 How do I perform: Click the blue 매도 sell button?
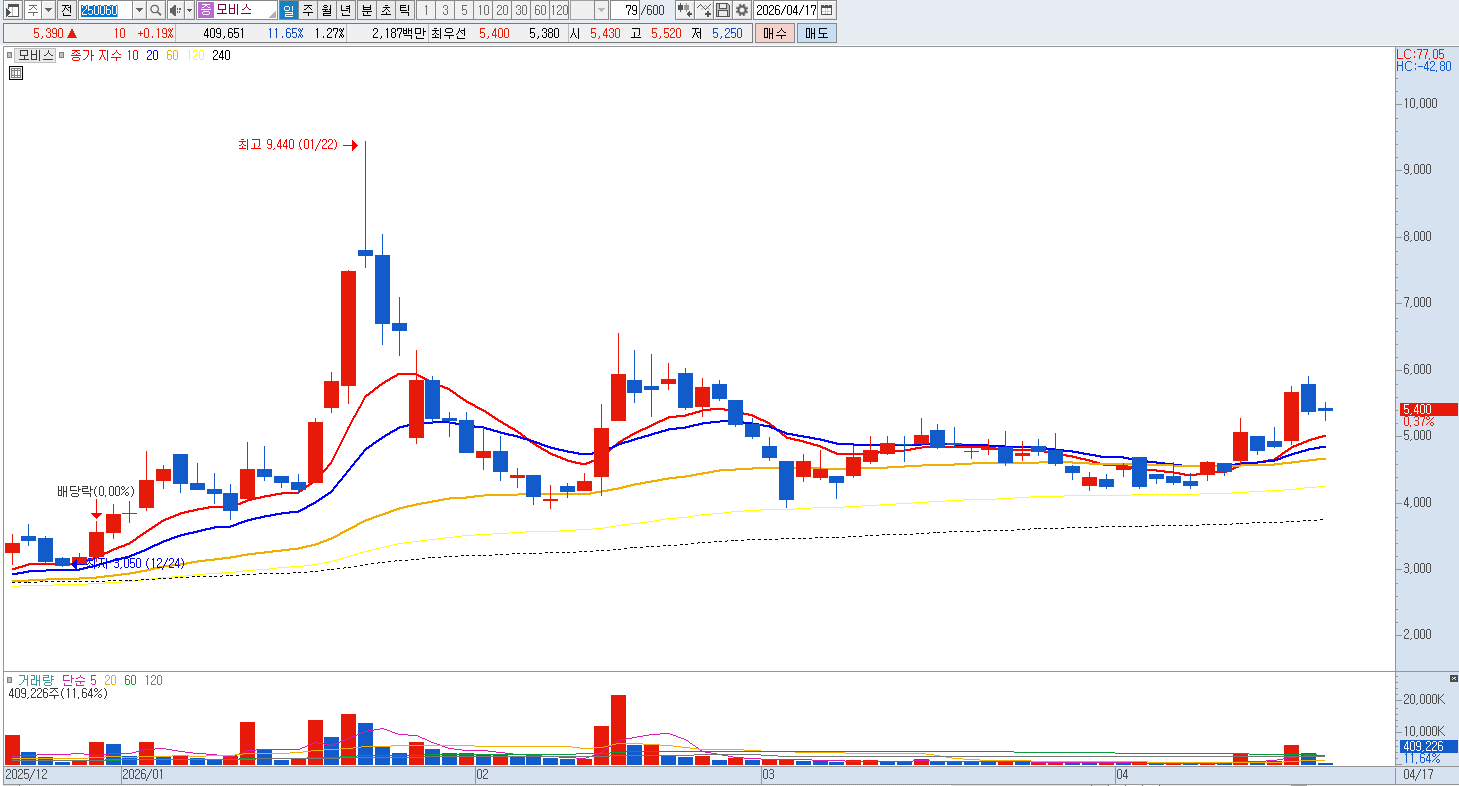click(817, 33)
